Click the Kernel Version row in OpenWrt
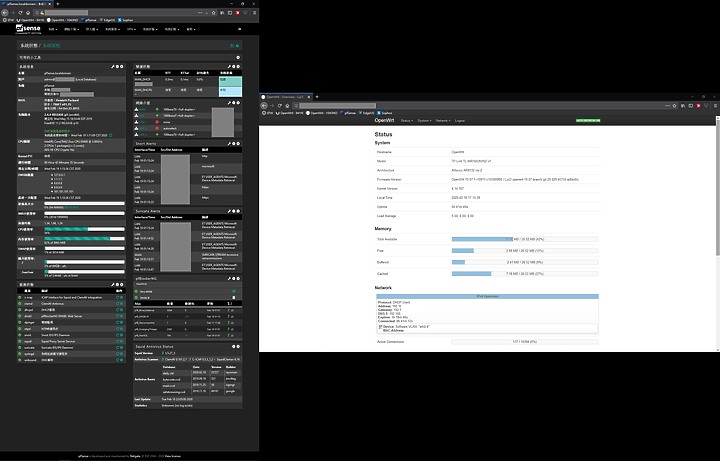 click(x=487, y=189)
